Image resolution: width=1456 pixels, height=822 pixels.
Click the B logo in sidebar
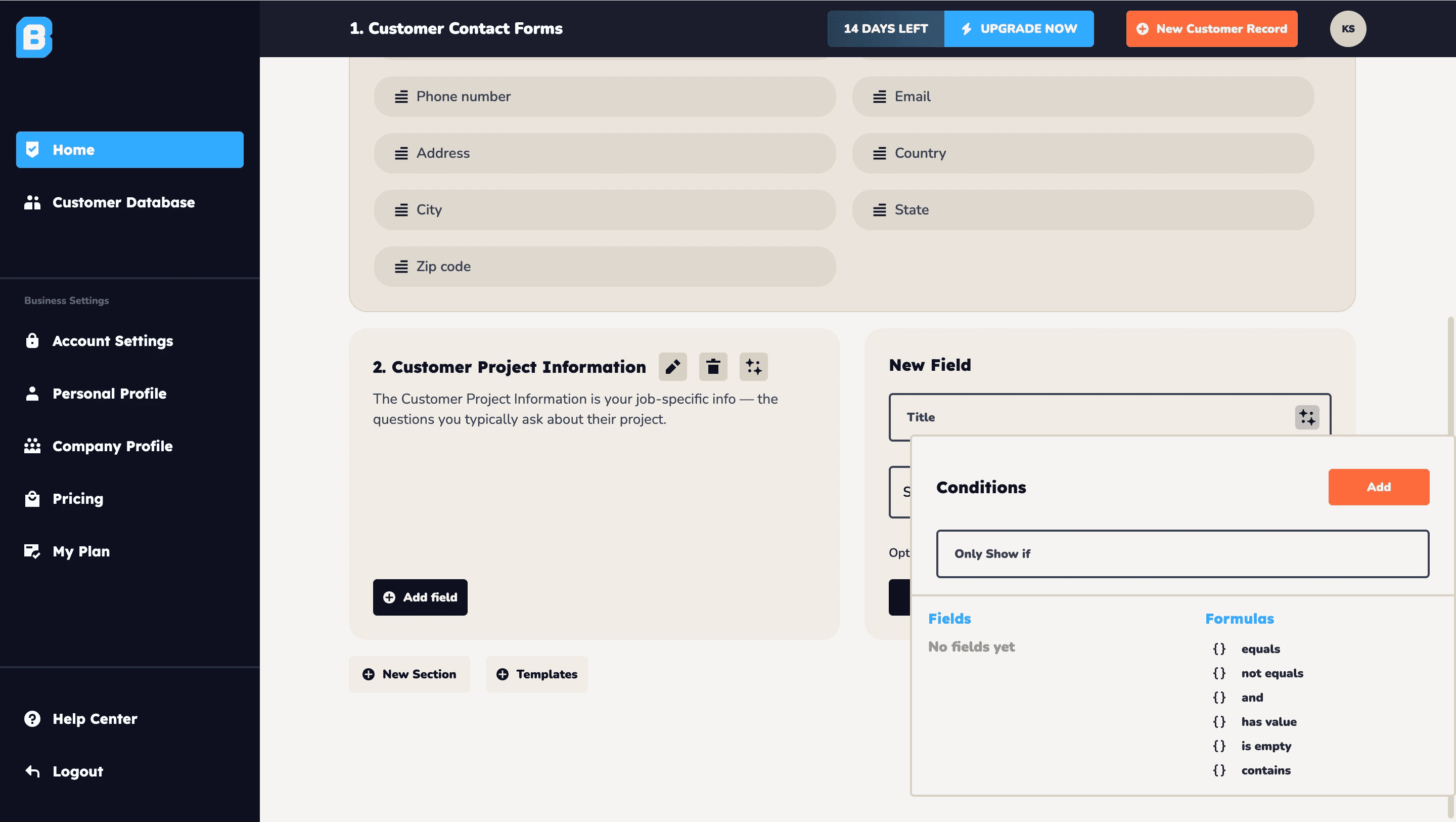34,37
